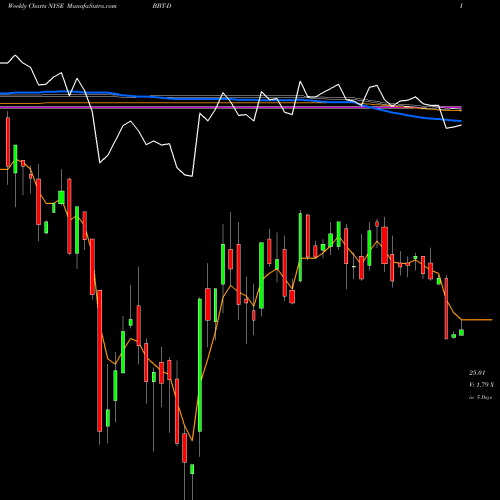500x500 pixels.
Task: Click the "in 5 Days" label
Action: (480, 397)
